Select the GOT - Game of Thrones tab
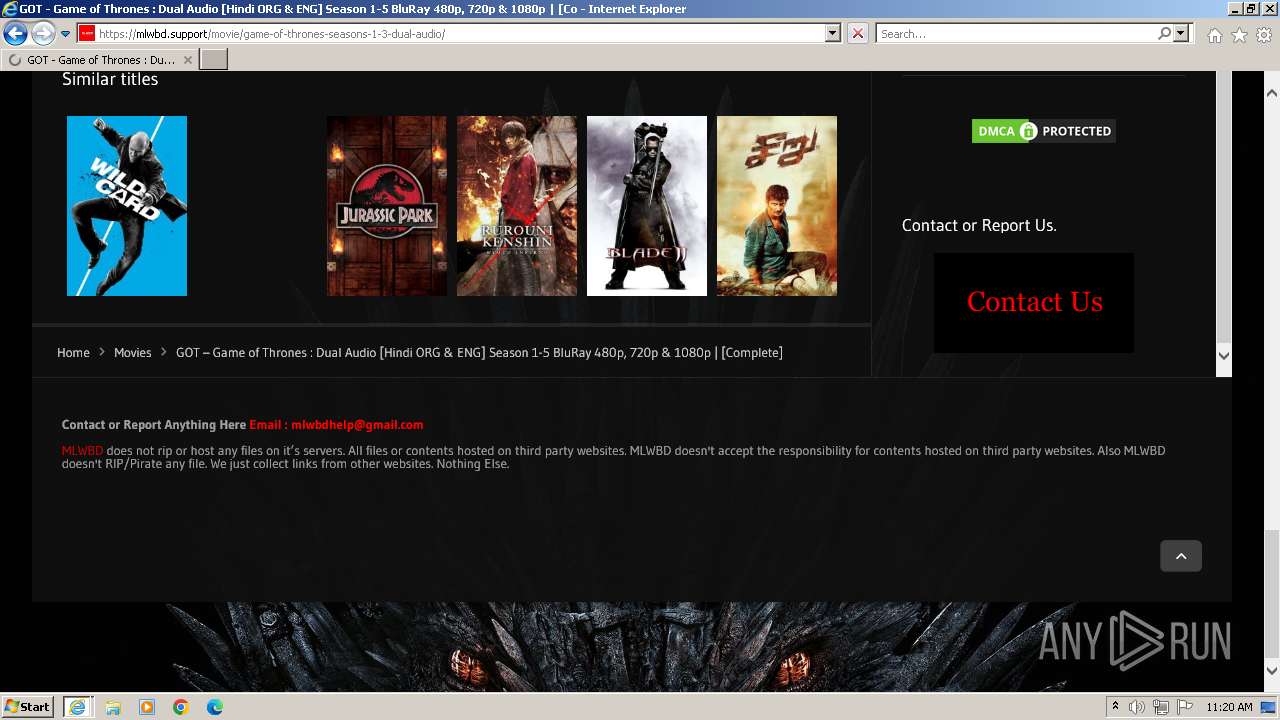Viewport: 1280px width, 720px height. click(100, 60)
